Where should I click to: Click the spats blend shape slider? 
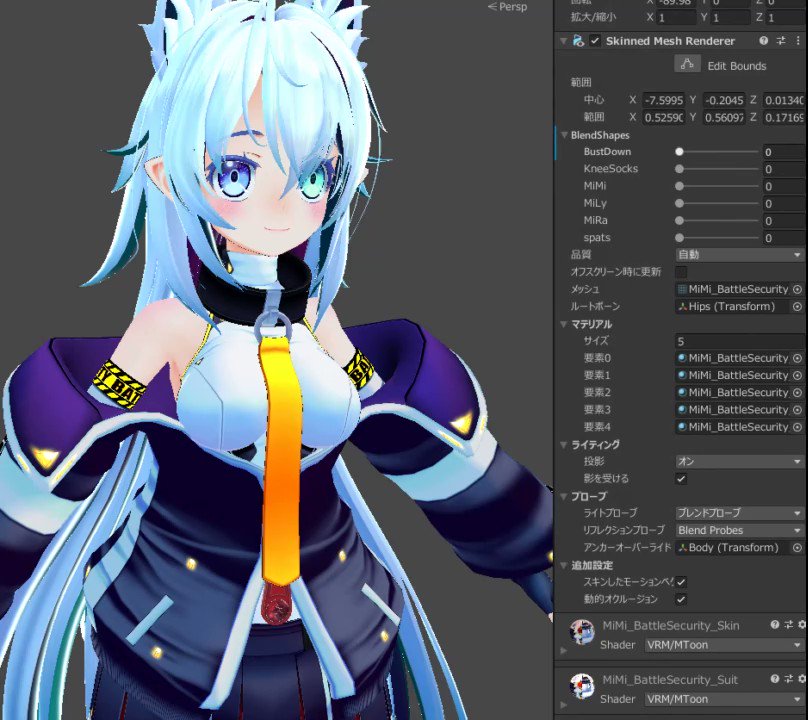tap(717, 238)
